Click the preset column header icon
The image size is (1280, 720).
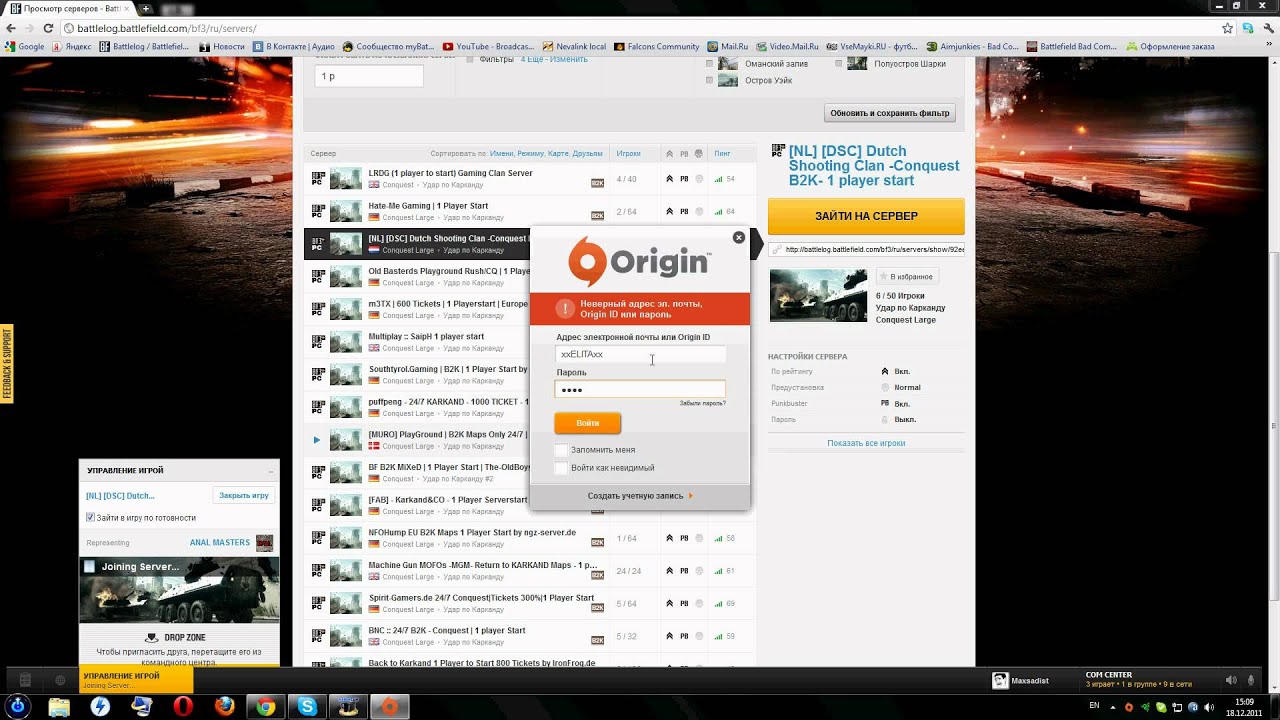tap(699, 154)
